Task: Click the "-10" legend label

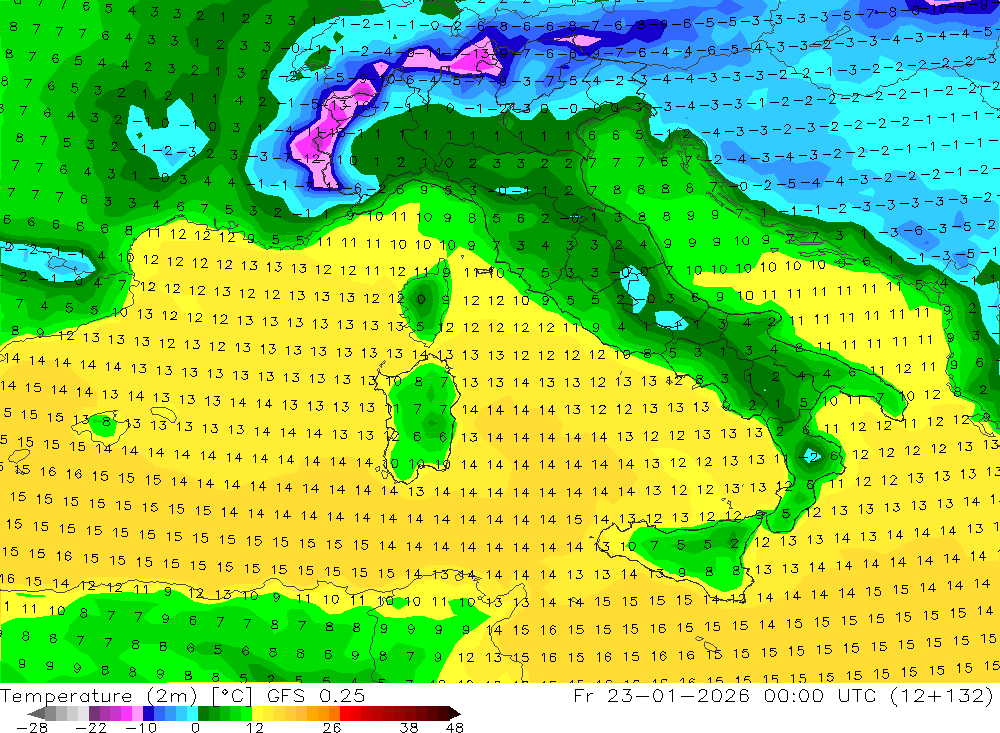Action: [141, 727]
